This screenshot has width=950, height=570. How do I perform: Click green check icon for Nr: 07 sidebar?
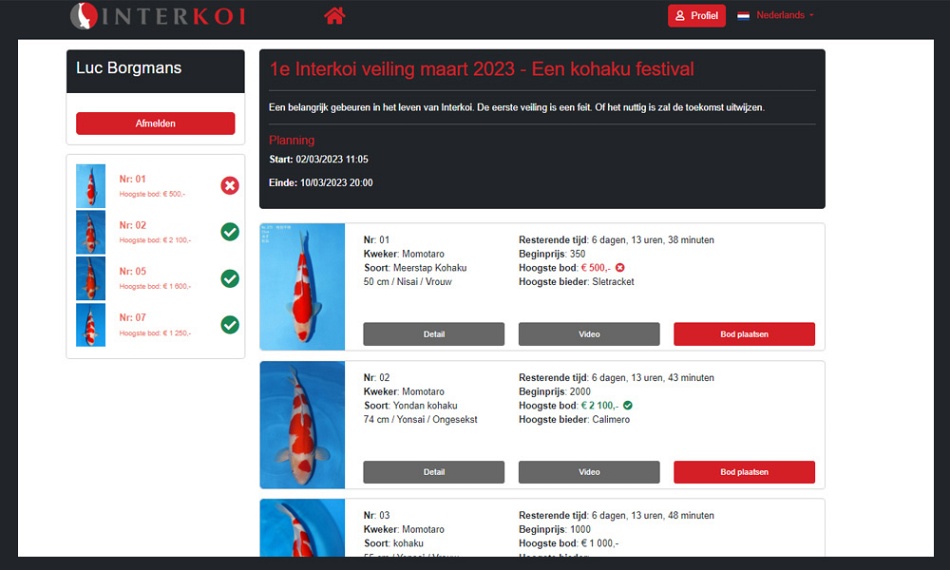click(x=230, y=325)
